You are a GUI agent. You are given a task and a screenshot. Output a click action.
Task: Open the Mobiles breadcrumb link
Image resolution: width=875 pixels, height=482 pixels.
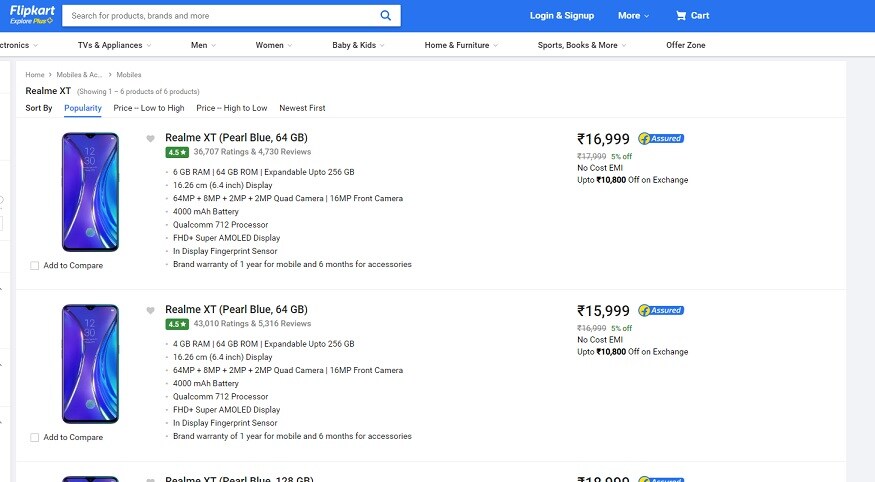(128, 75)
